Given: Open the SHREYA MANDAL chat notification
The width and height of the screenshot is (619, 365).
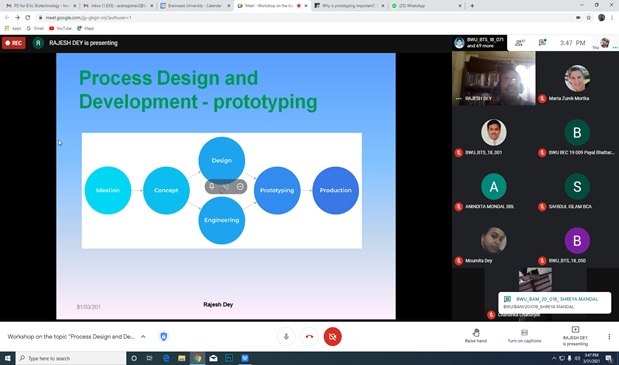Looking at the screenshot, I should click(554, 303).
